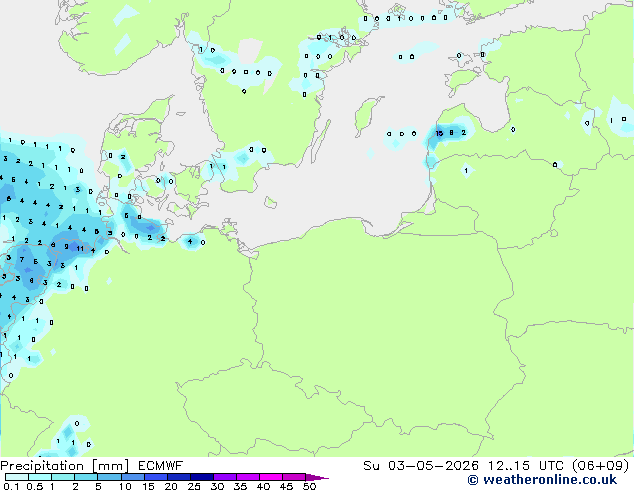This screenshot has width=634, height=490.
Task: Pick dark navy swatch between 25 and 30
Action: click(x=202, y=477)
